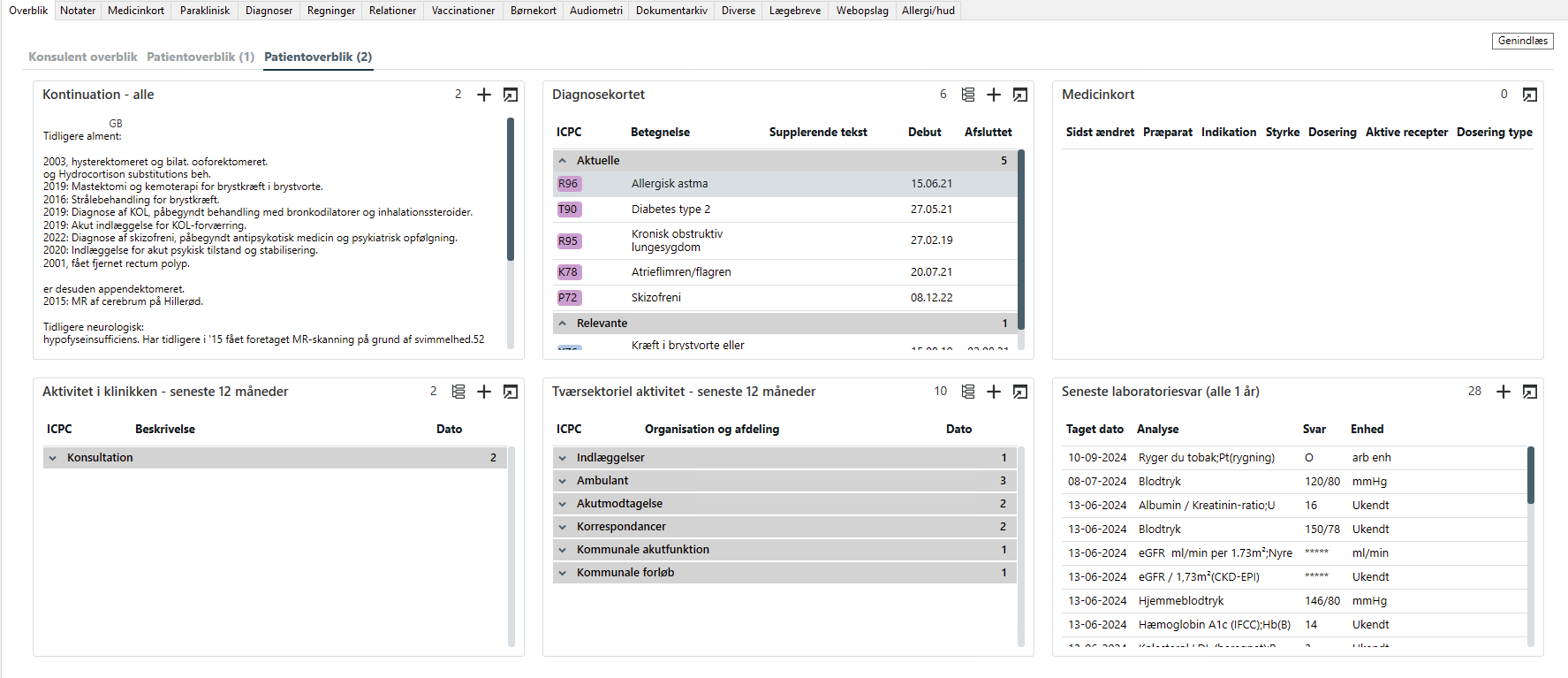Switch to Overblik tab
This screenshot has width=1568, height=678.
[28, 11]
